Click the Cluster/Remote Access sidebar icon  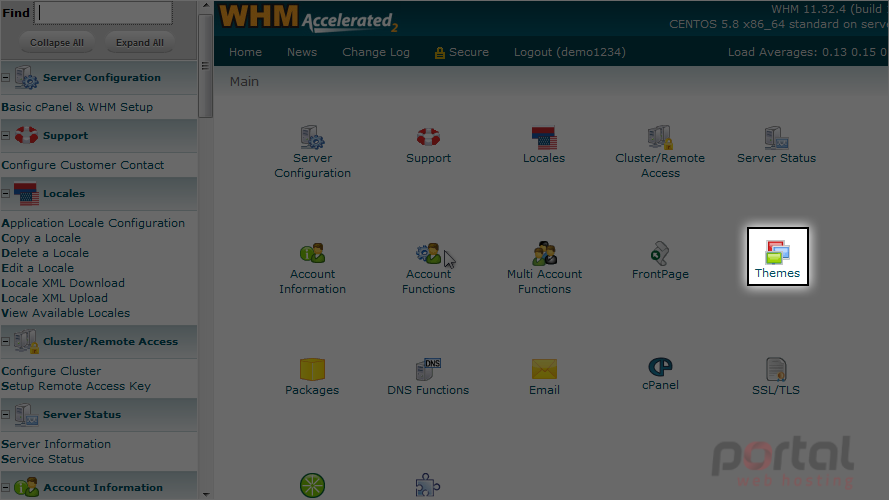(26, 341)
